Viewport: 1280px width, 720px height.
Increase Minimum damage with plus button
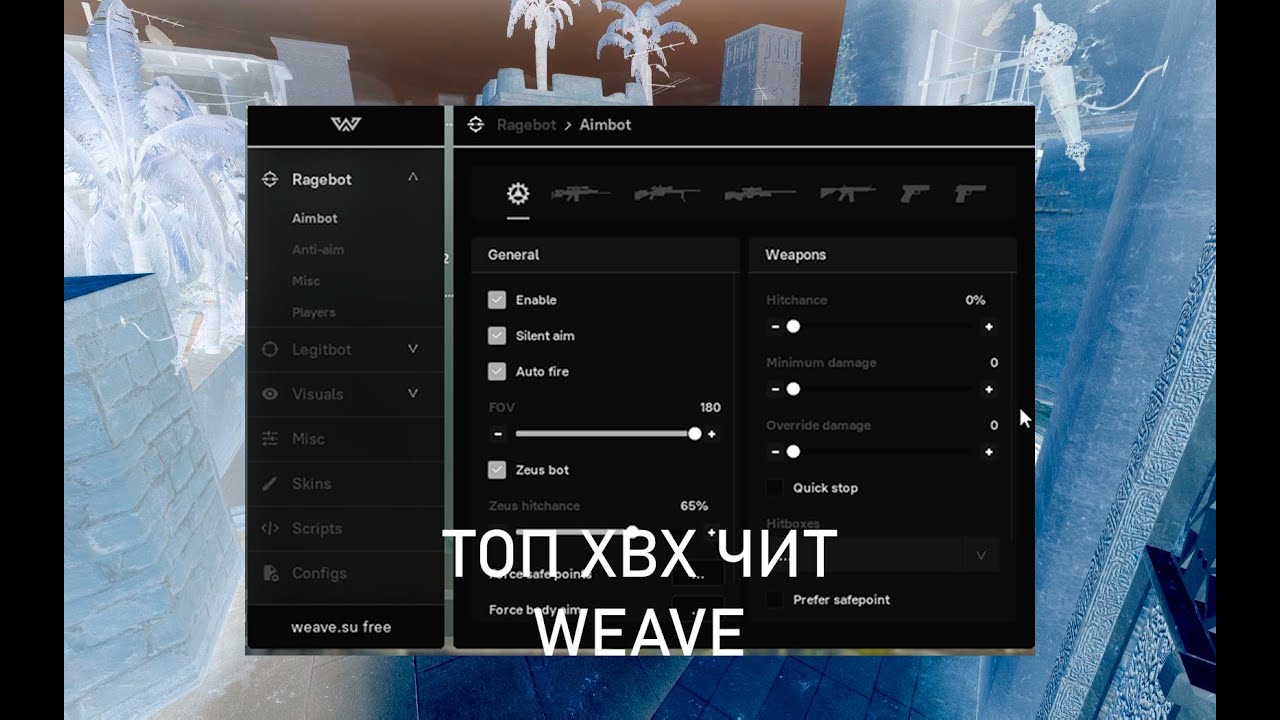[x=989, y=390]
